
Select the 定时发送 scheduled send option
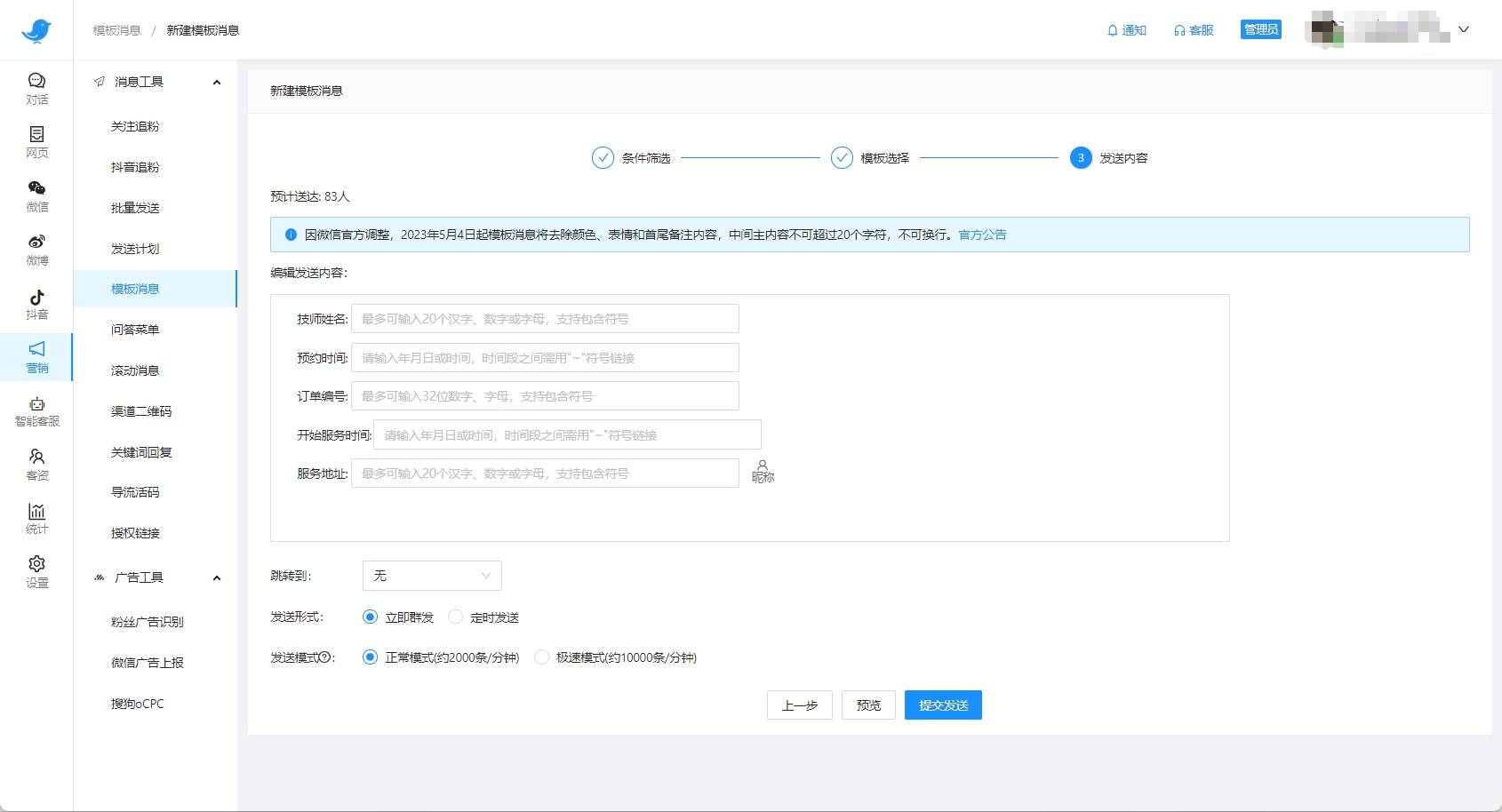(456, 617)
